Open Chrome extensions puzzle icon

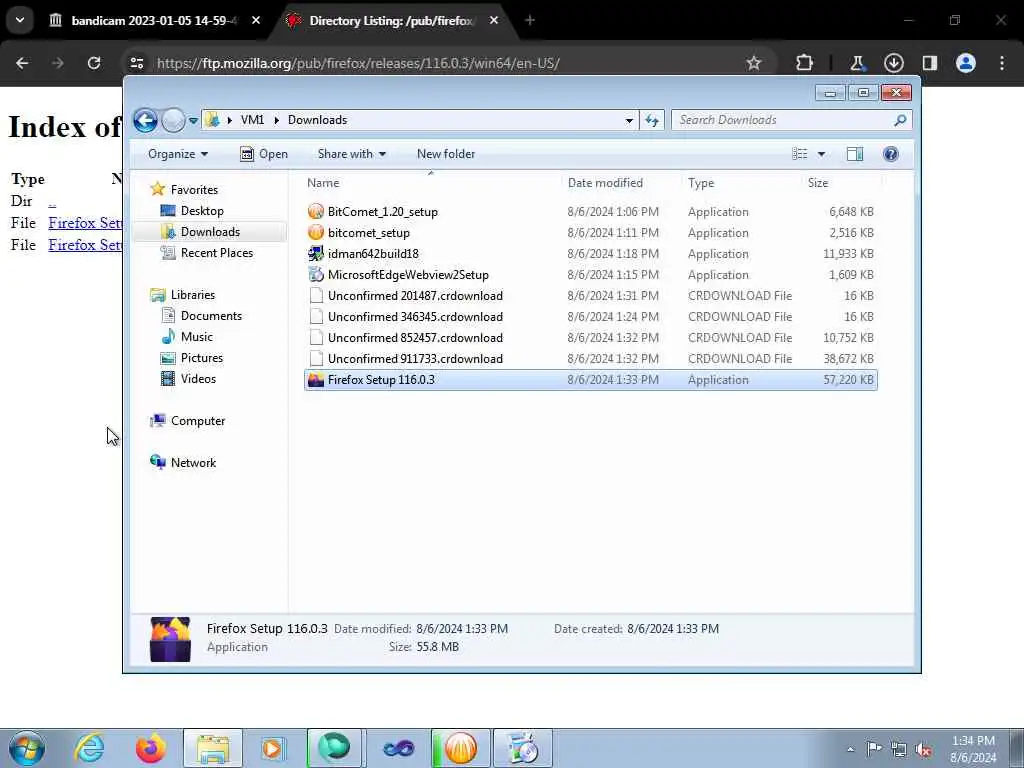tap(805, 63)
